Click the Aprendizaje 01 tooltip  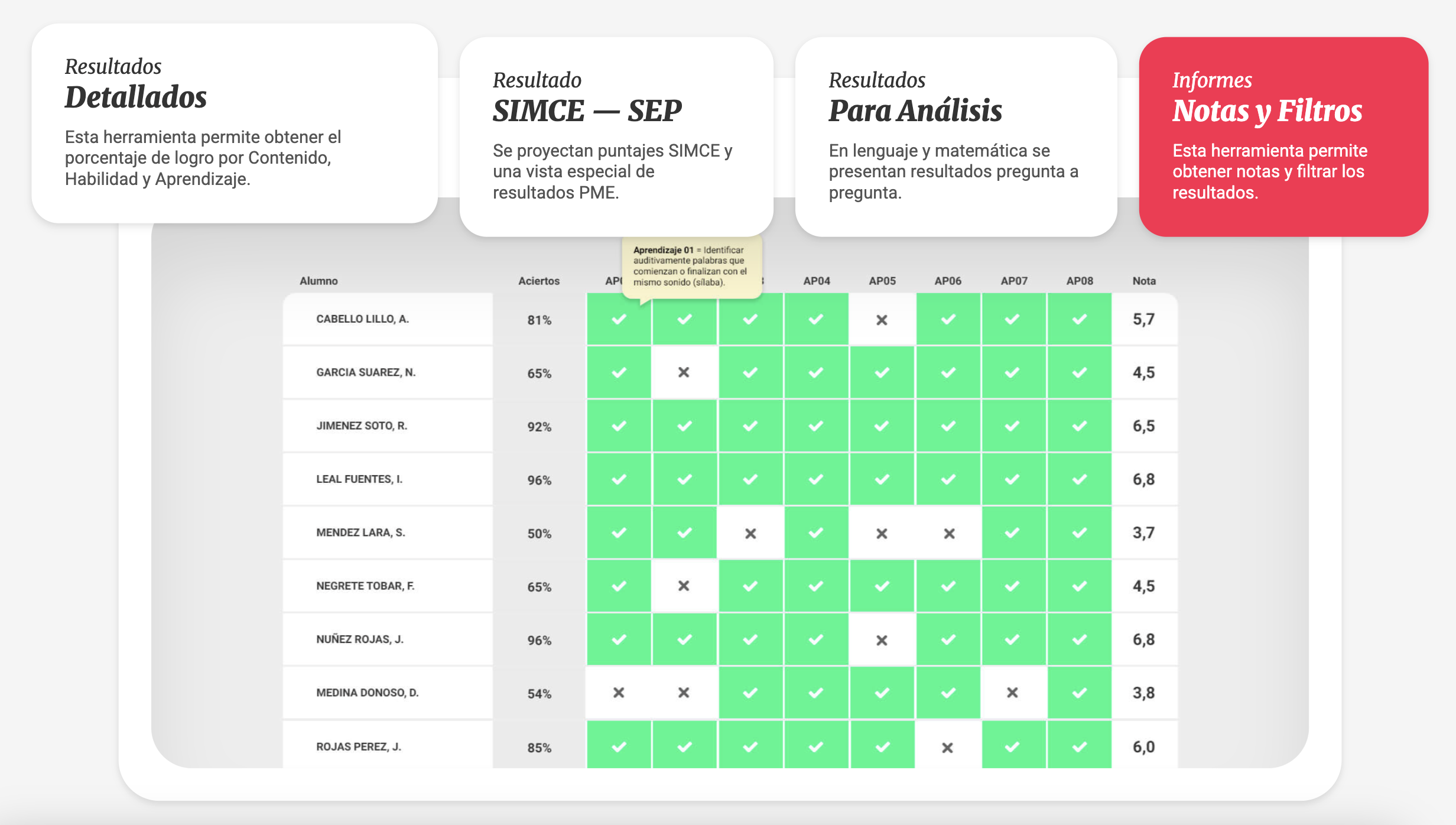[691, 266]
